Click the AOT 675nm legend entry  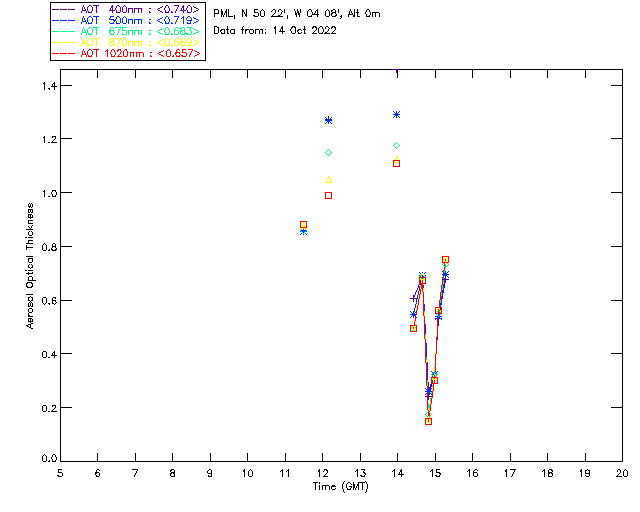(x=126, y=31)
